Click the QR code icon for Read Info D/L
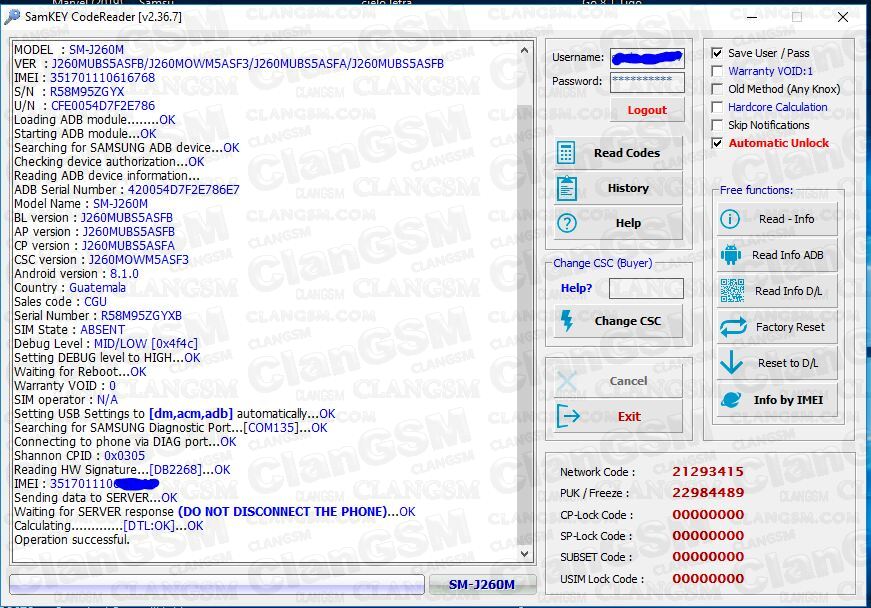Image resolution: width=871 pixels, height=608 pixels. (x=732, y=291)
